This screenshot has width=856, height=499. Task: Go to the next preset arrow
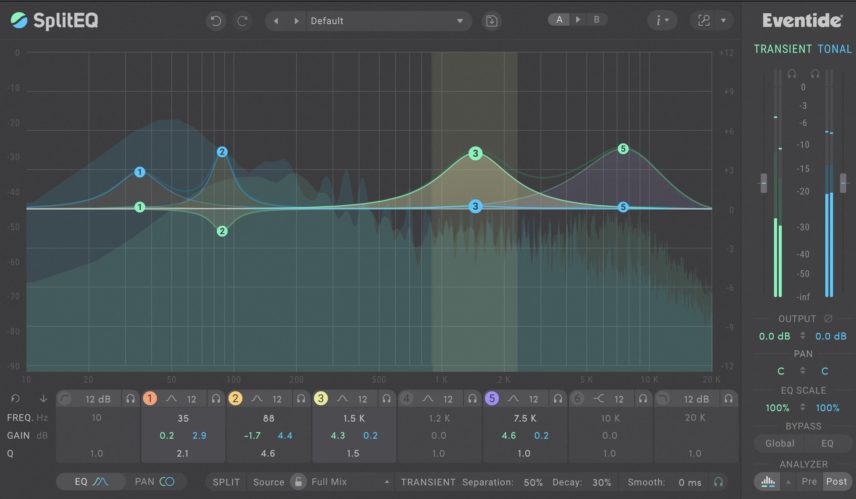(x=296, y=21)
